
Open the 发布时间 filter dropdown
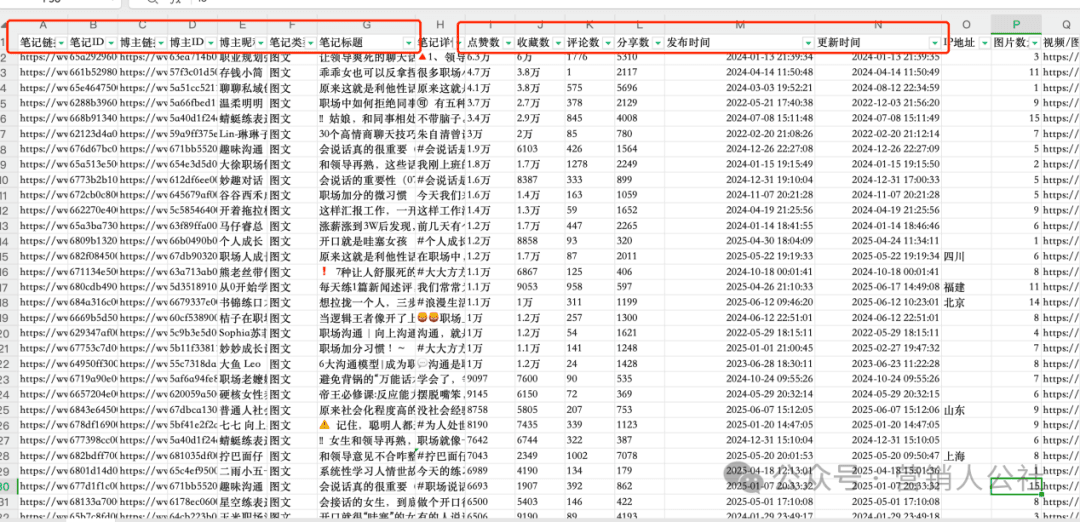(807, 43)
